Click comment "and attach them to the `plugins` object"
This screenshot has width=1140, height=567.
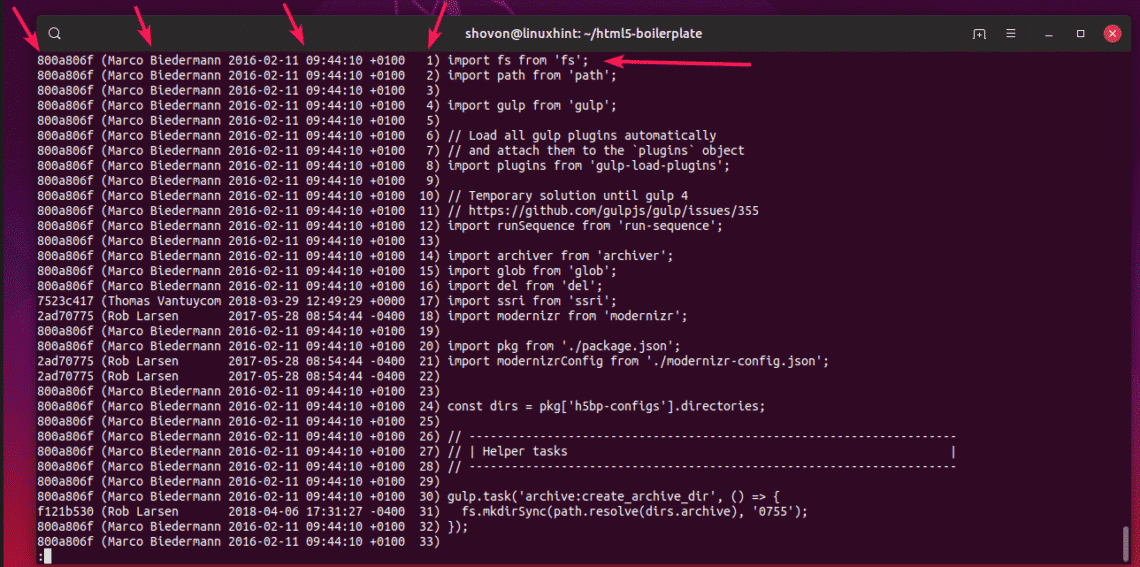click(606, 150)
